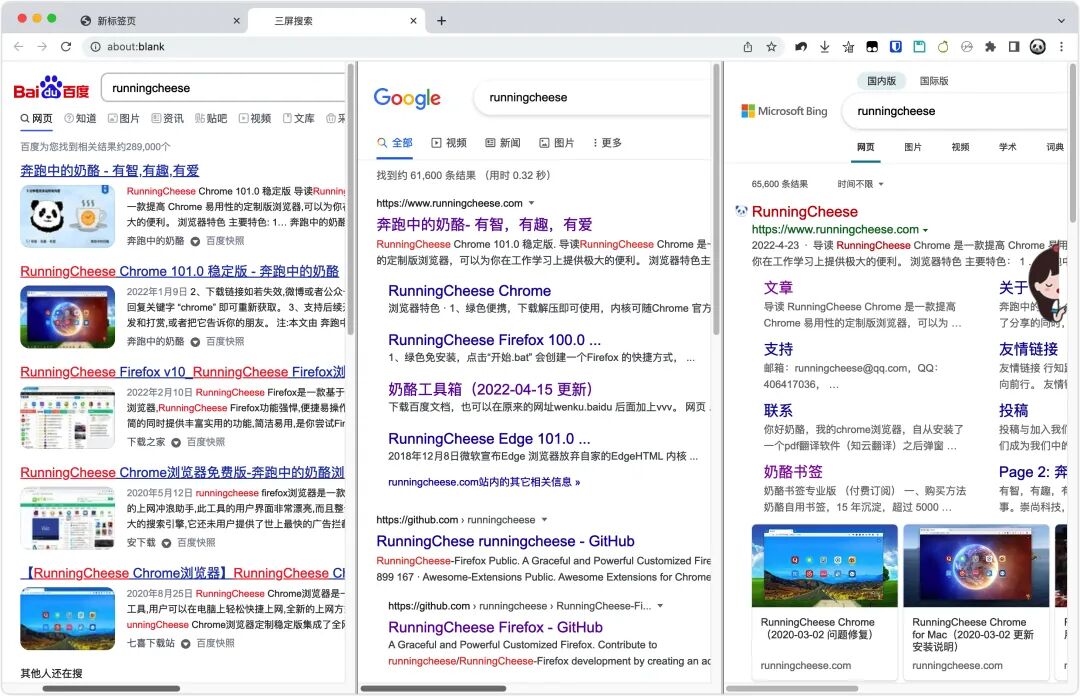The height and width of the screenshot is (696, 1080).
Task: Open Bing image card RunningCheese Chrome for Mac
Action: 976,602
